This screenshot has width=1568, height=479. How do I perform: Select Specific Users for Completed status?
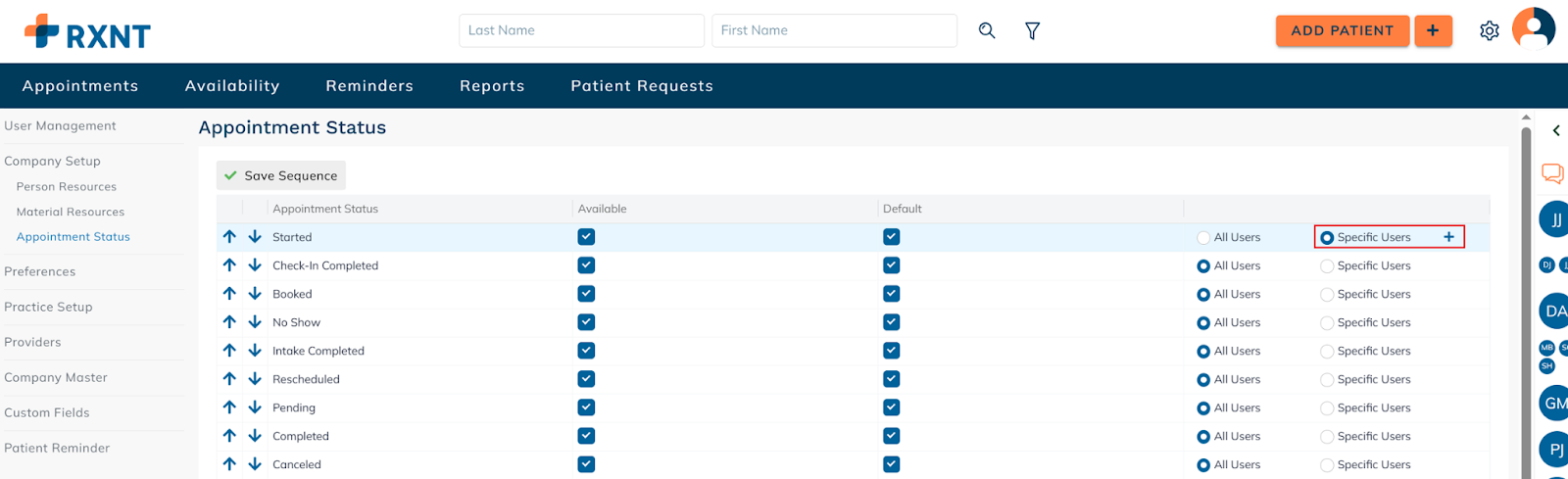[1327, 437]
